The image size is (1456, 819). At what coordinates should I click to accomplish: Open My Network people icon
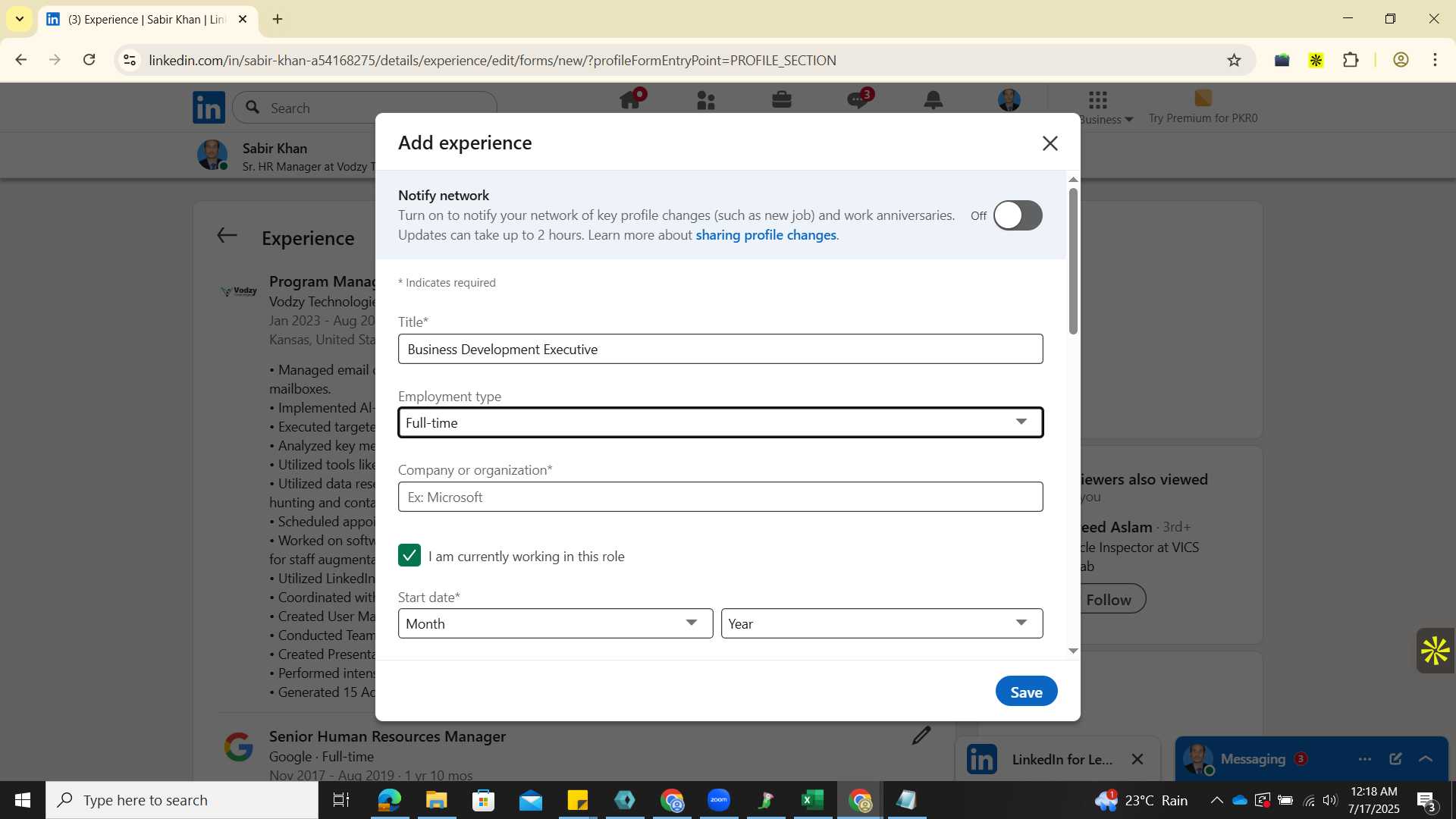point(706,100)
